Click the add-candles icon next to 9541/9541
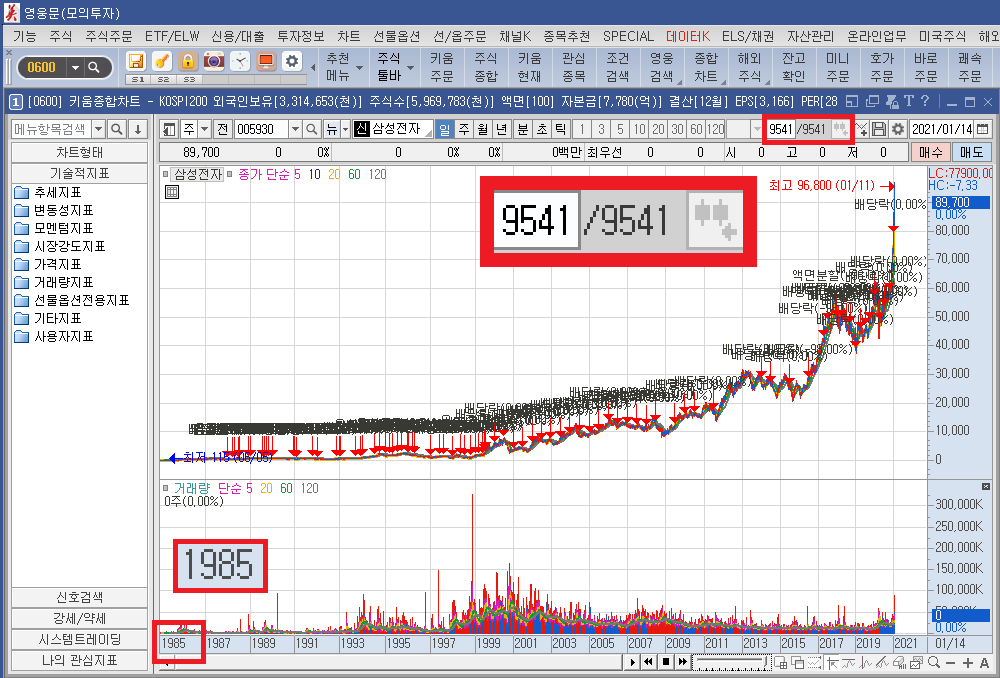This screenshot has width=1000, height=678. click(x=841, y=129)
